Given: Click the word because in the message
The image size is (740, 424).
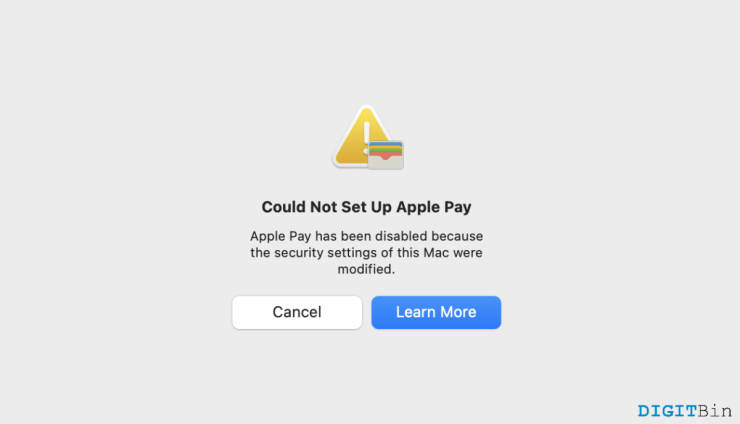Looking at the screenshot, I should pos(457,236).
